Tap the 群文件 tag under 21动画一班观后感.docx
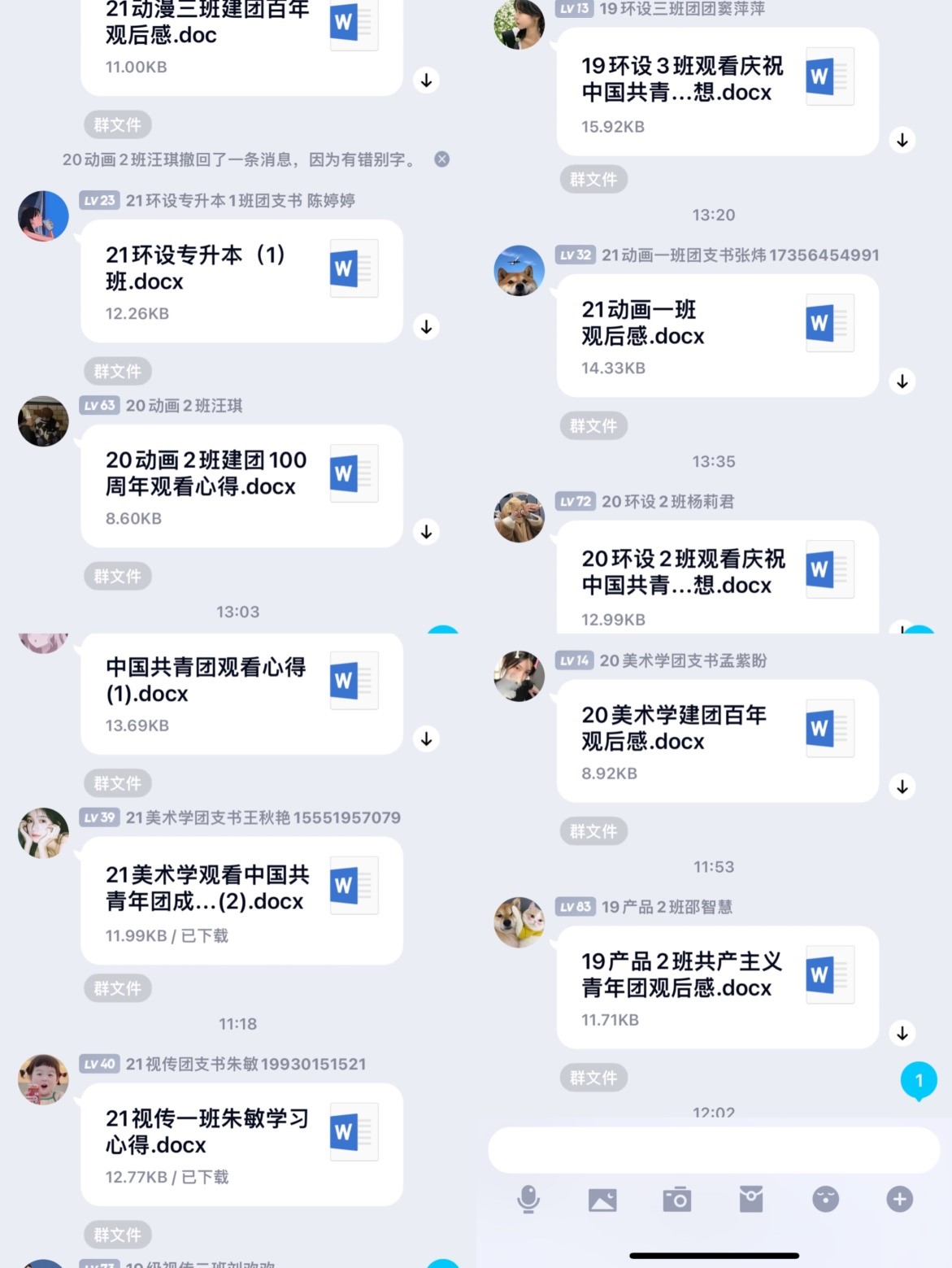This screenshot has height=1268, width=952. 593,425
